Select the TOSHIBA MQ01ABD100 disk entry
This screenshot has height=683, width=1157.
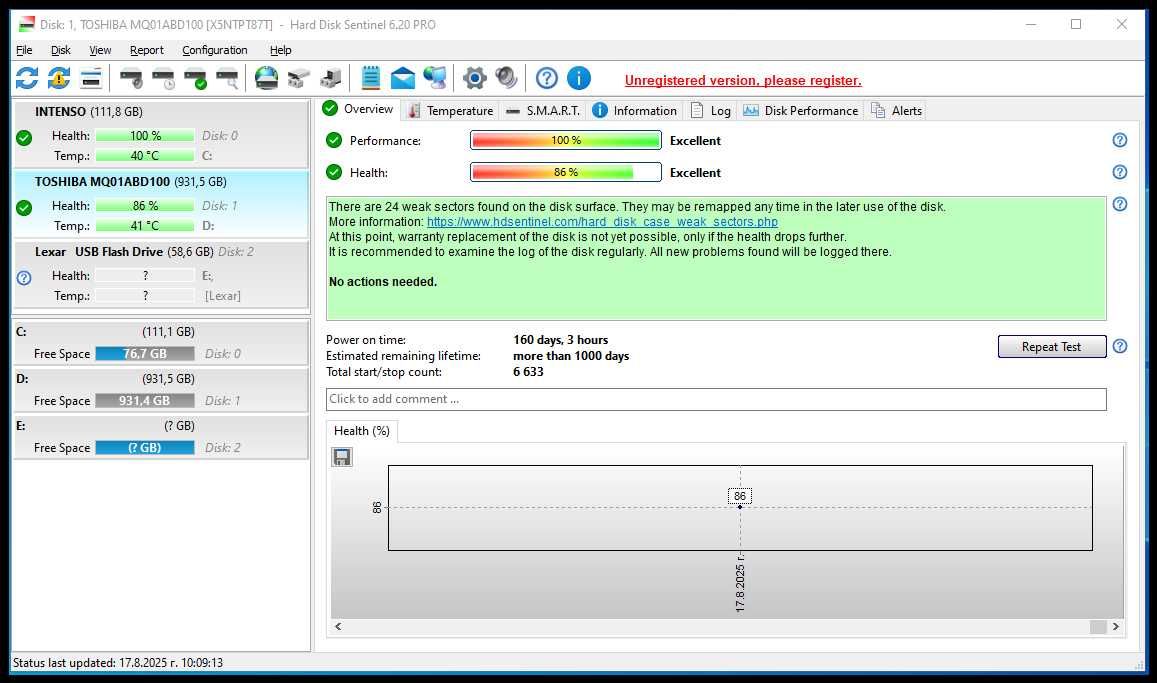[161, 204]
